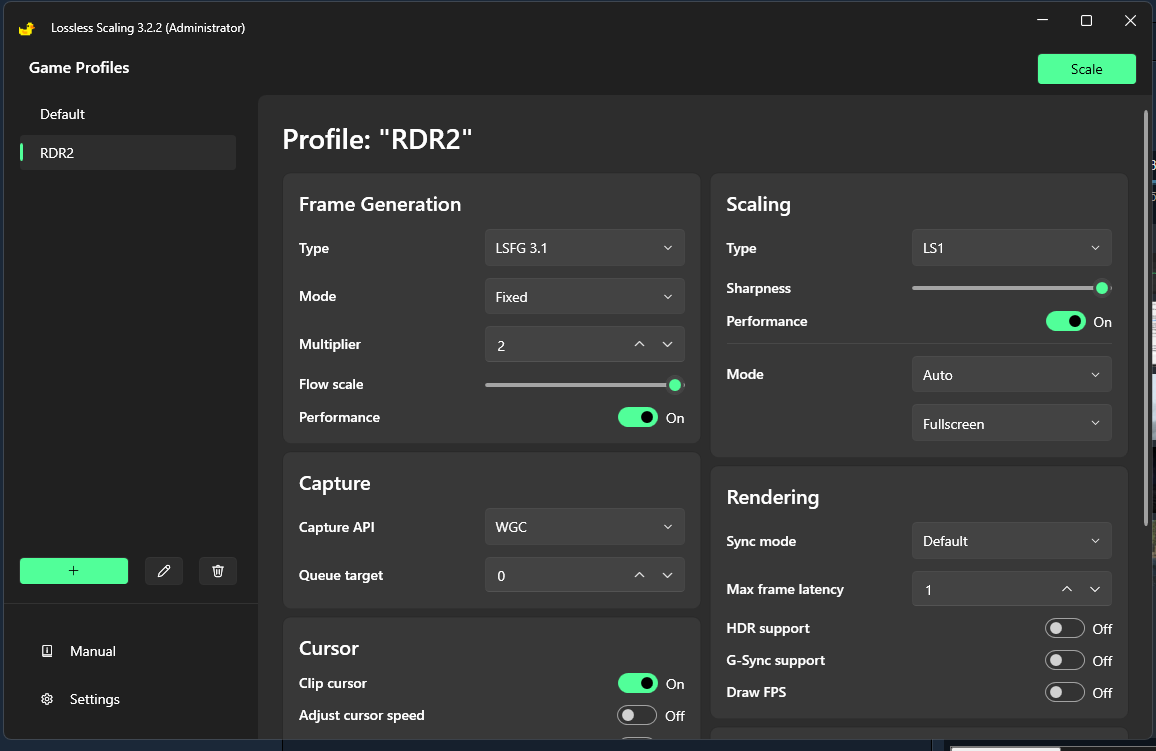The height and width of the screenshot is (751, 1156).
Task: Click the vertical scrollbar on the right
Action: point(1146,316)
